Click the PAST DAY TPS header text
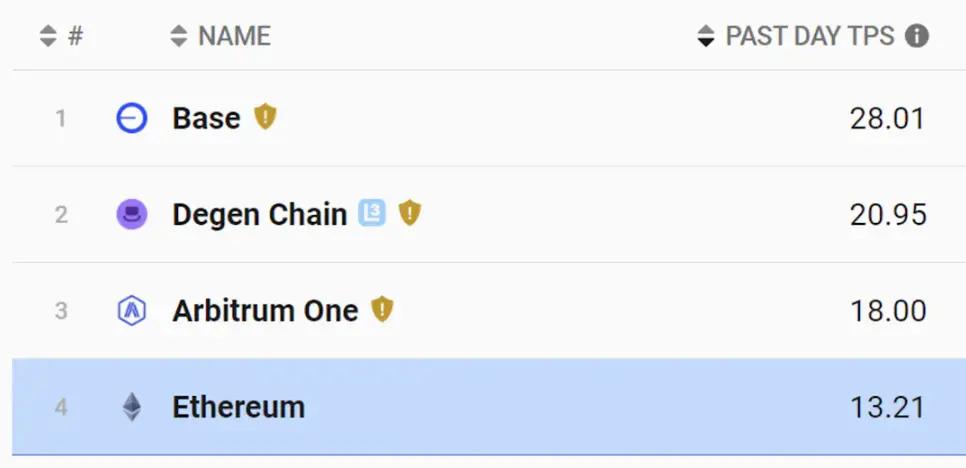Viewport: 966px width, 468px height. [x=811, y=37]
